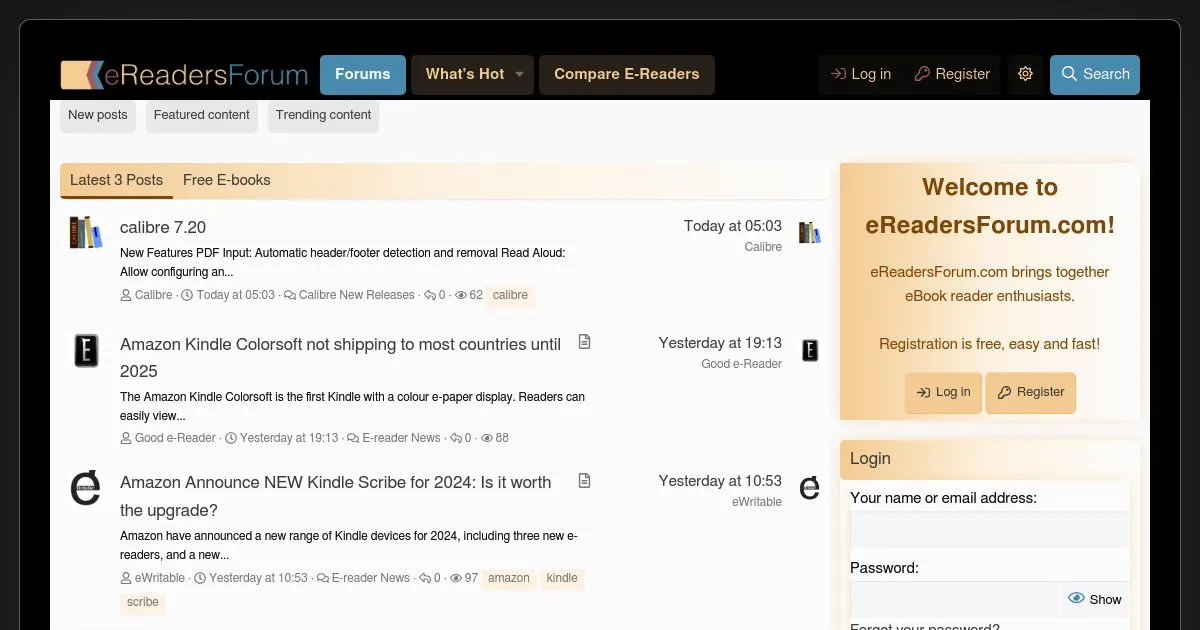Open the Good e-Reader author link under Colorsoft excerpt

pos(175,438)
